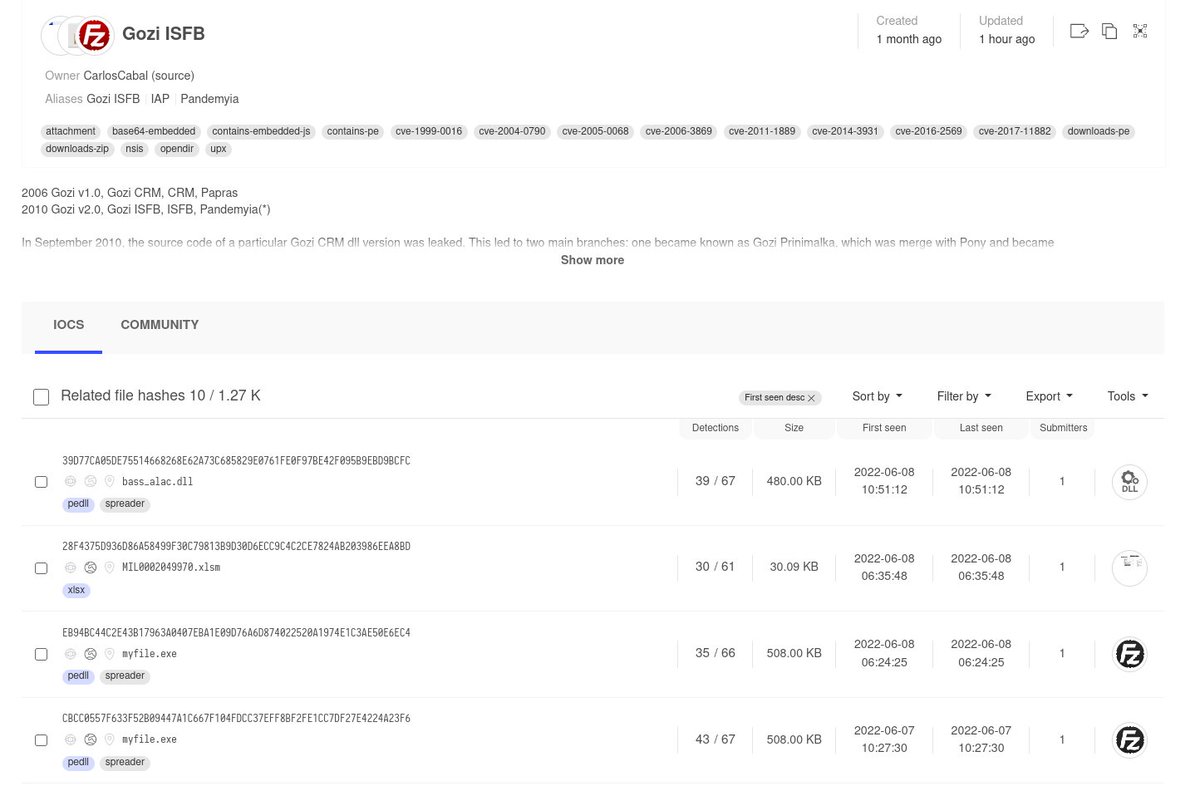This screenshot has height=786, width=1200.
Task: Expand the description with Show more
Action: pyautogui.click(x=592, y=260)
